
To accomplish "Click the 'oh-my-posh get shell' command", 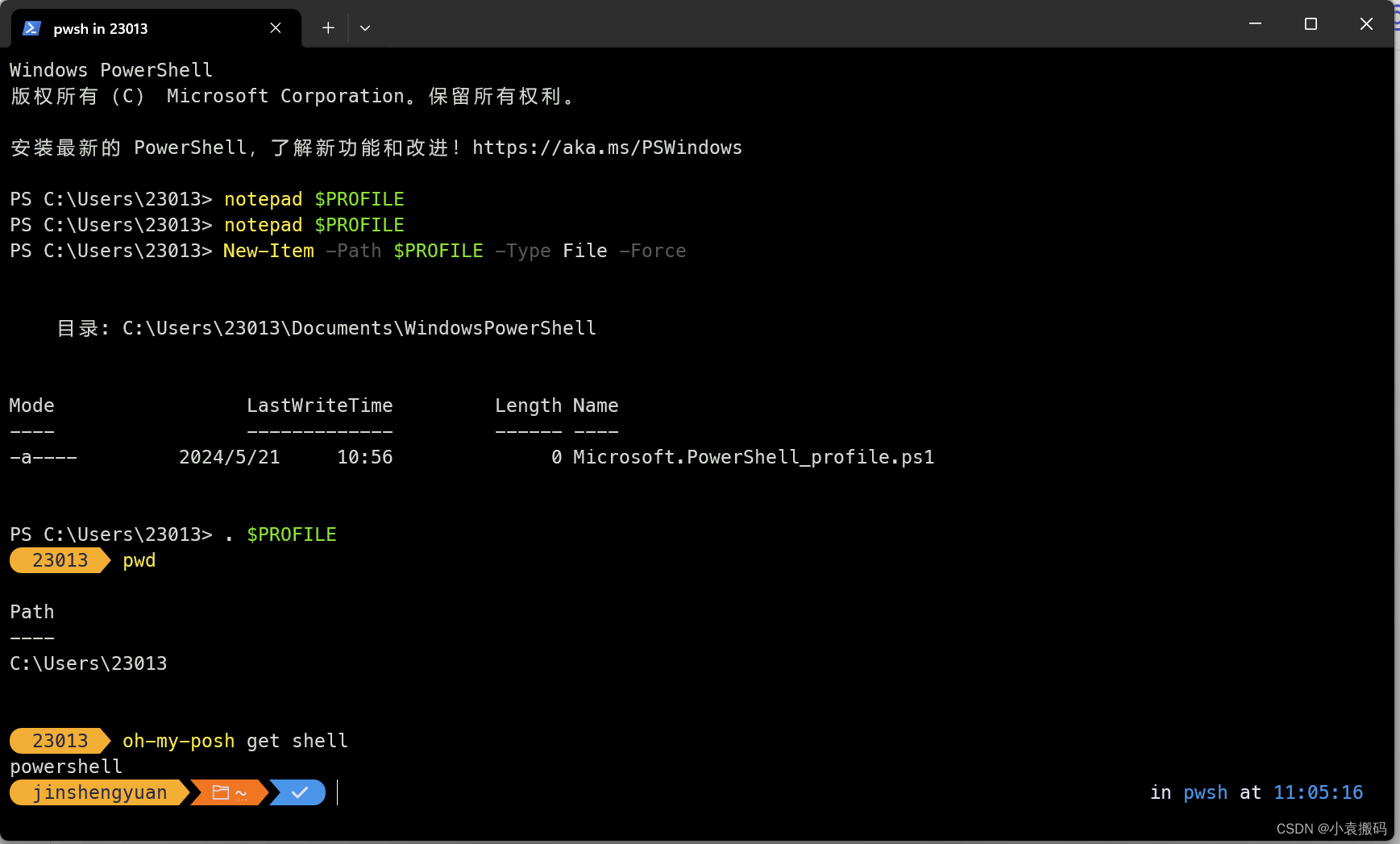I will tap(235, 741).
